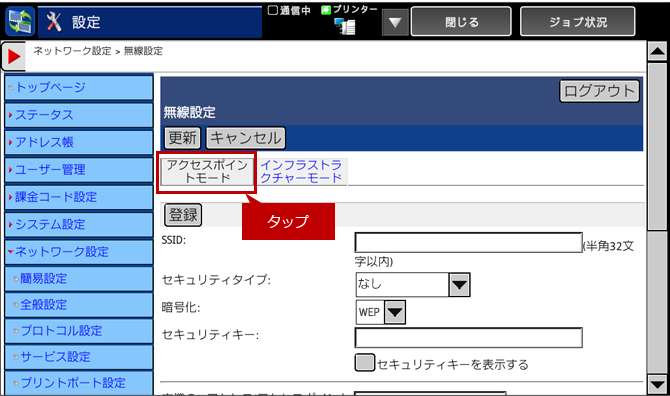Click the vertical scrollbar thumb

coord(658,147)
